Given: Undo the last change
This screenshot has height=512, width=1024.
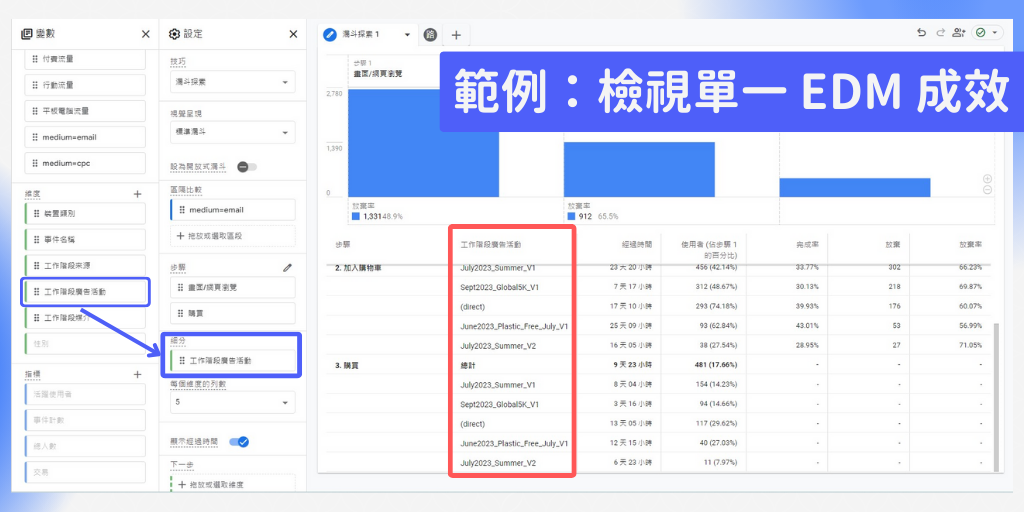Looking at the screenshot, I should pyautogui.click(x=921, y=33).
